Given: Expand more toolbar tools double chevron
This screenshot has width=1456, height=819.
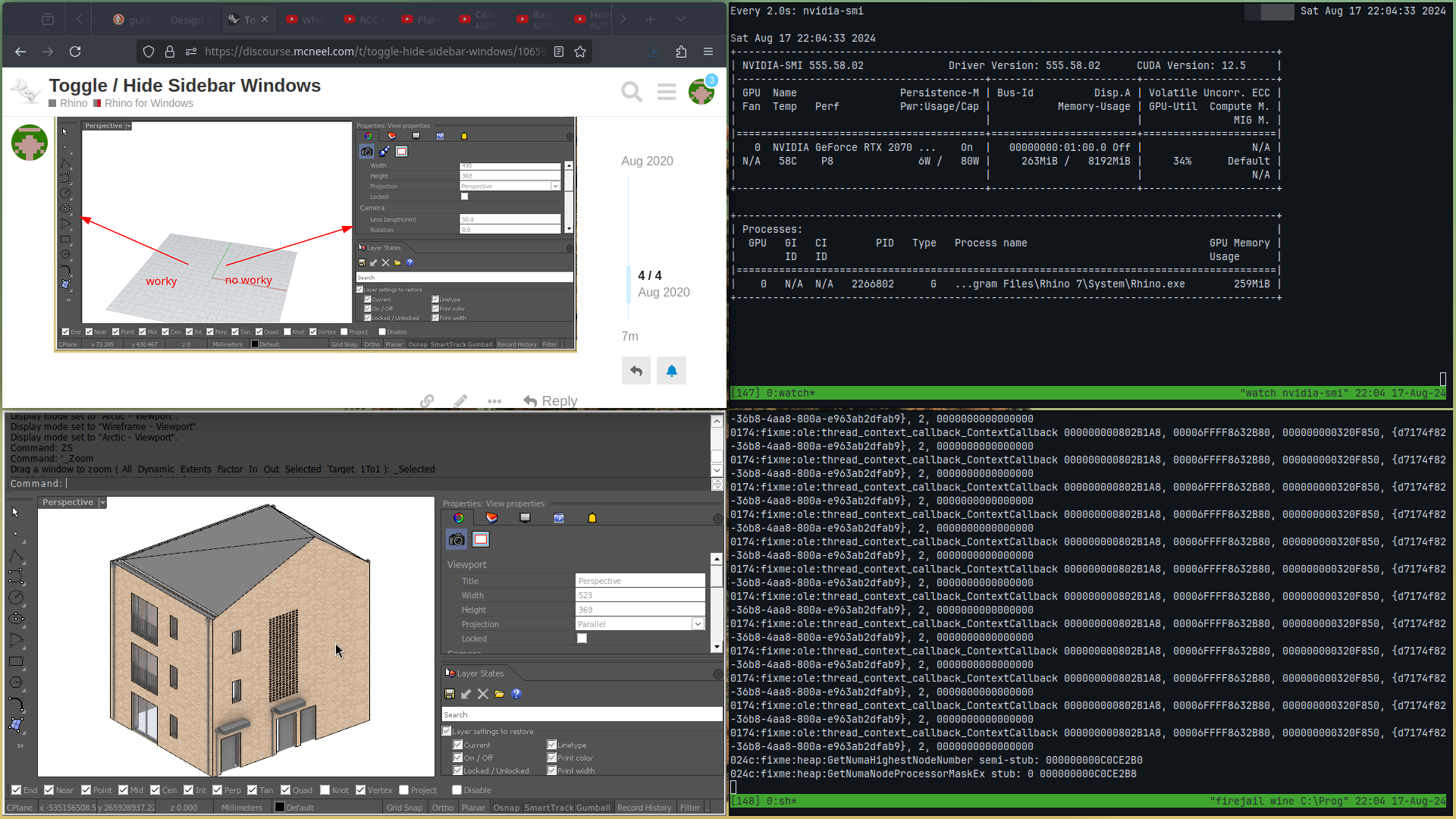Looking at the screenshot, I should click(x=20, y=746).
